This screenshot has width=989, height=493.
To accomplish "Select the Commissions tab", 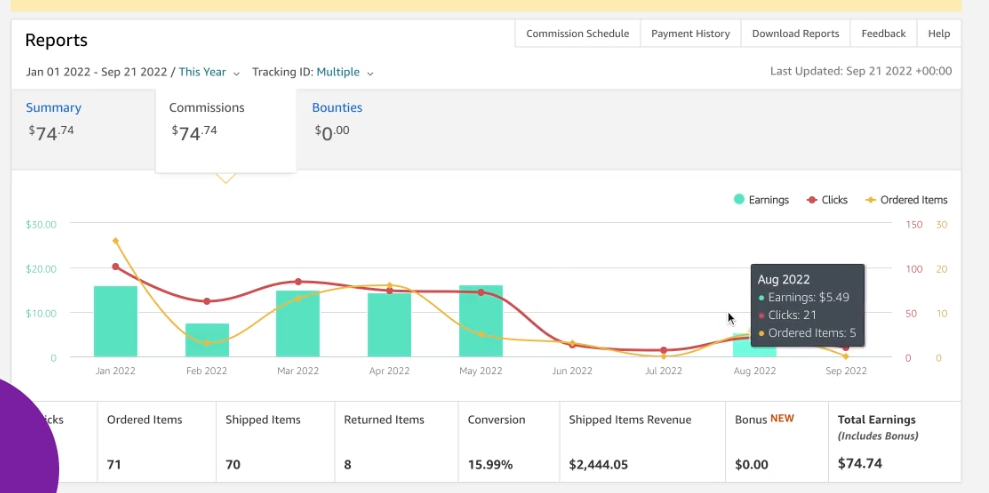I will tap(225, 129).
